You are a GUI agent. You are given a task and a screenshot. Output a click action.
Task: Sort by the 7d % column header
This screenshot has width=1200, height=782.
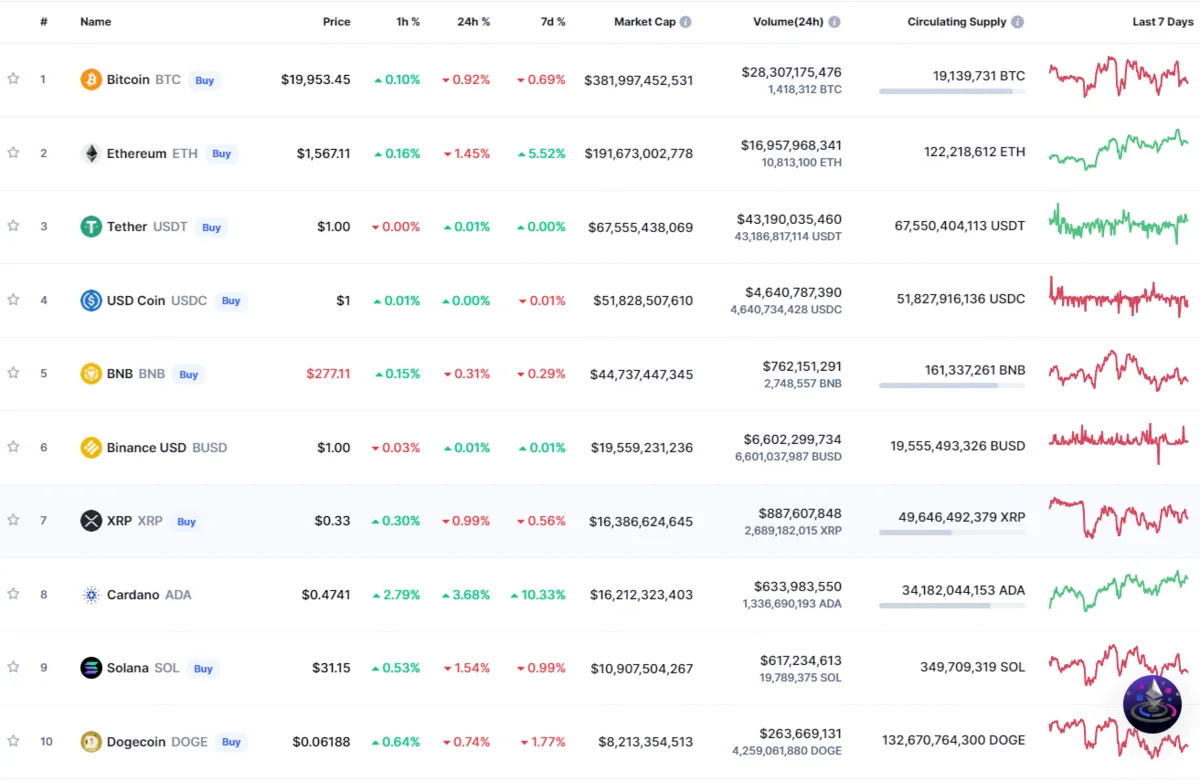click(548, 22)
